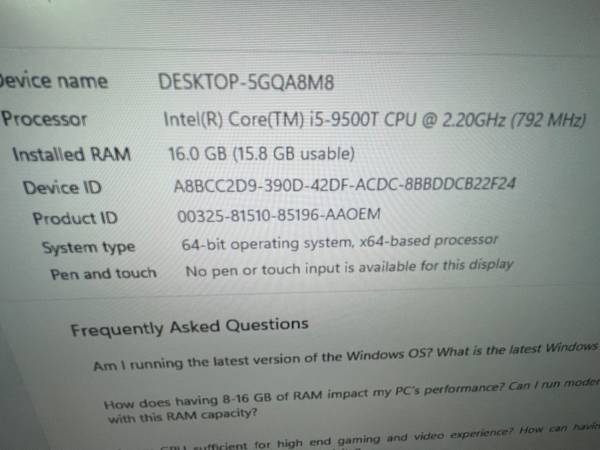Select device name value DESKTOP-5GQA8M8
The height and width of the screenshot is (450, 600).
click(x=246, y=82)
